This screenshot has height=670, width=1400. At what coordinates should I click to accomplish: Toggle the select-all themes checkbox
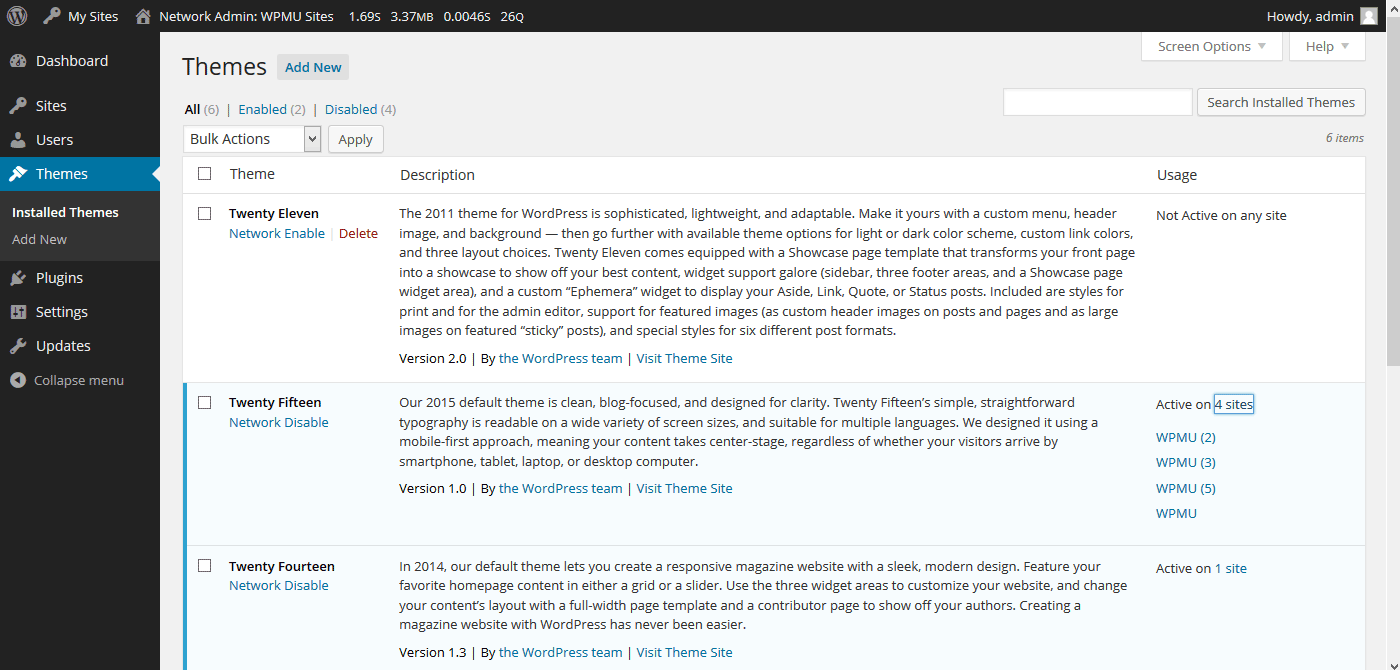coord(205,174)
